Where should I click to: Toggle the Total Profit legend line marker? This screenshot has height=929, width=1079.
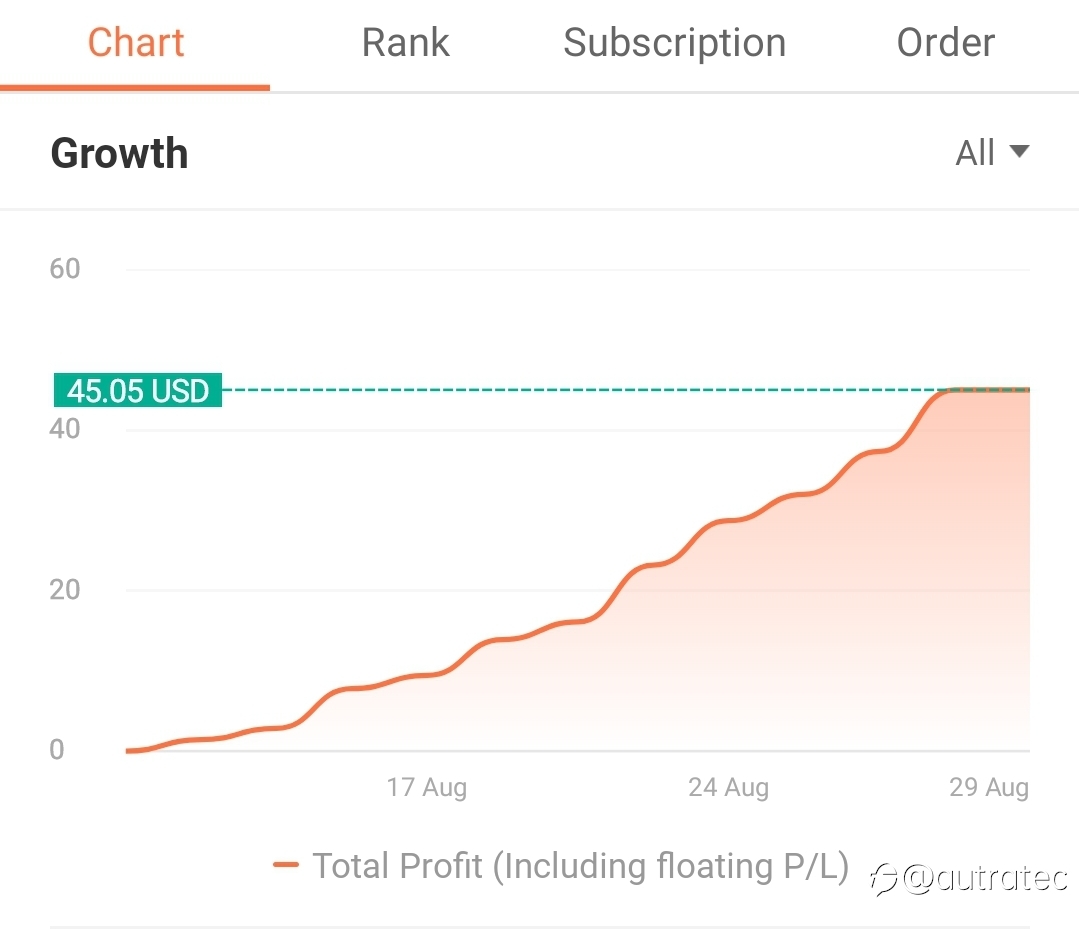[286, 865]
